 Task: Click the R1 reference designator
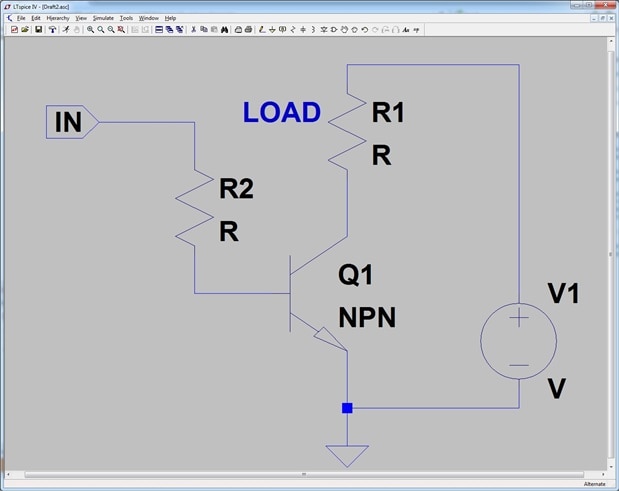[388, 112]
